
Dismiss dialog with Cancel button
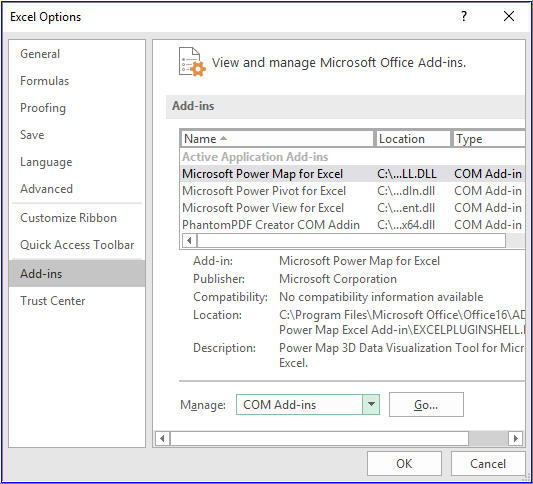point(488,464)
